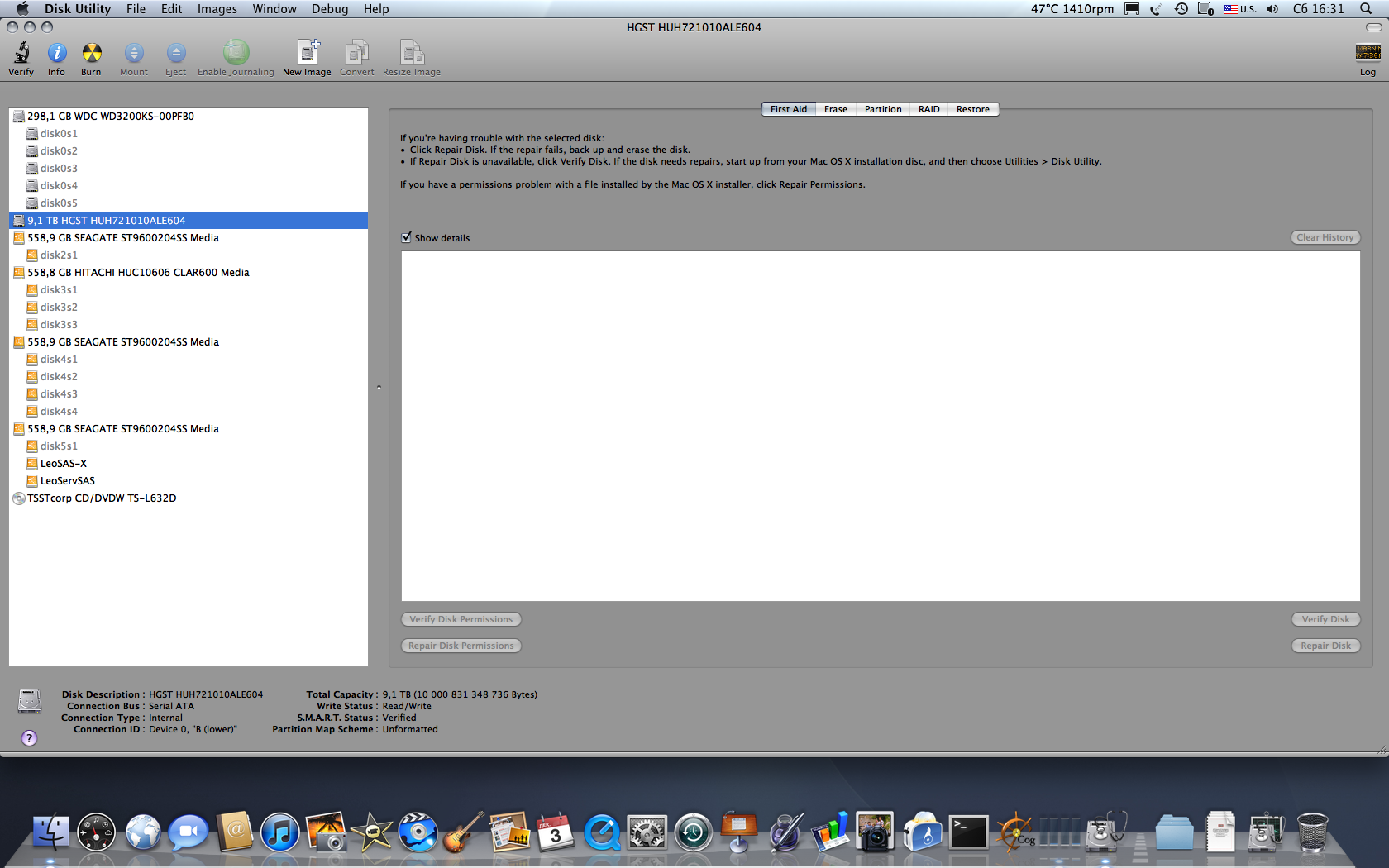Click the Enable Journaling toolbar icon

pyautogui.click(x=236, y=52)
